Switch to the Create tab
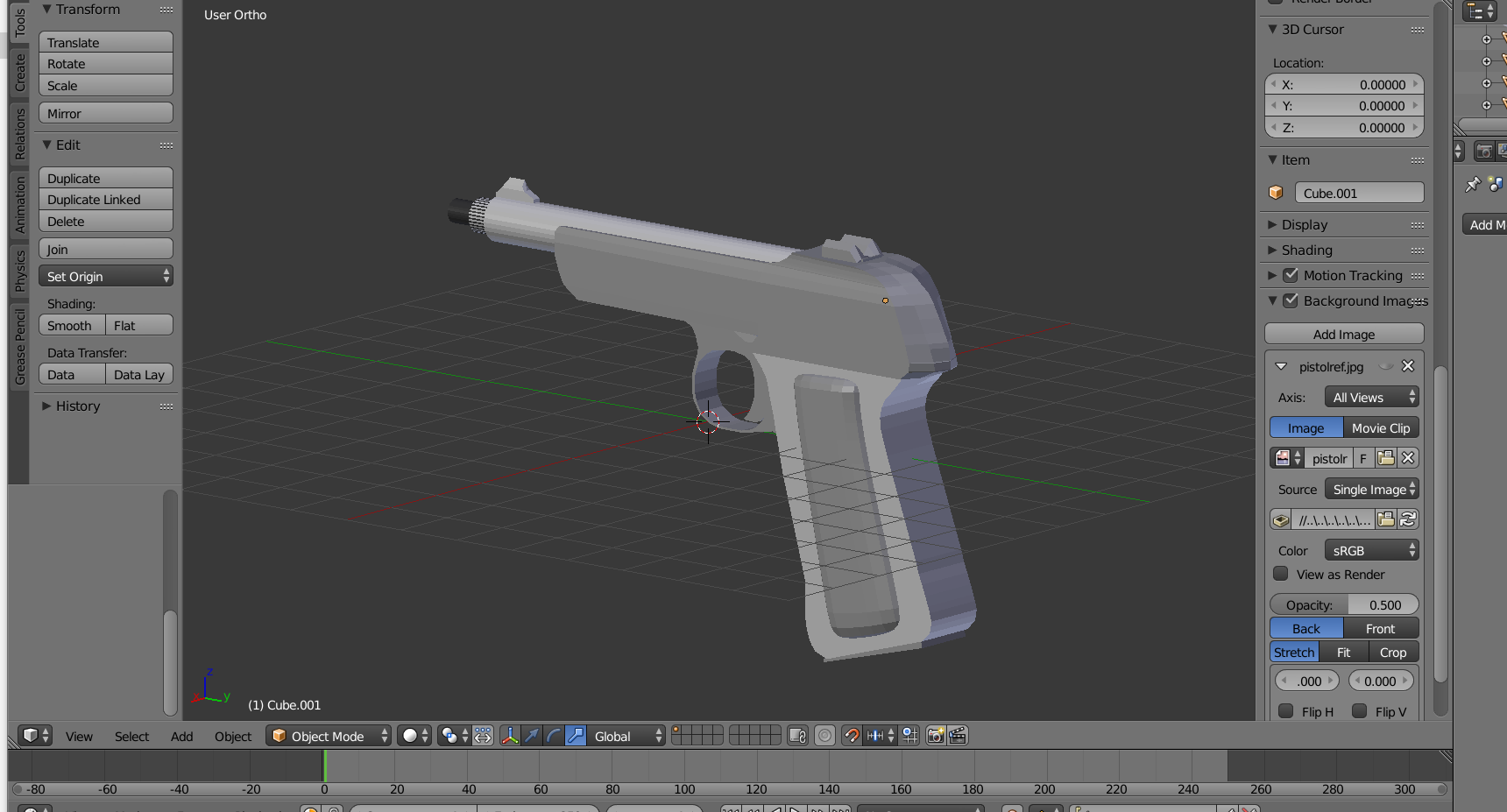Image resolution: width=1507 pixels, height=812 pixels. point(20,72)
